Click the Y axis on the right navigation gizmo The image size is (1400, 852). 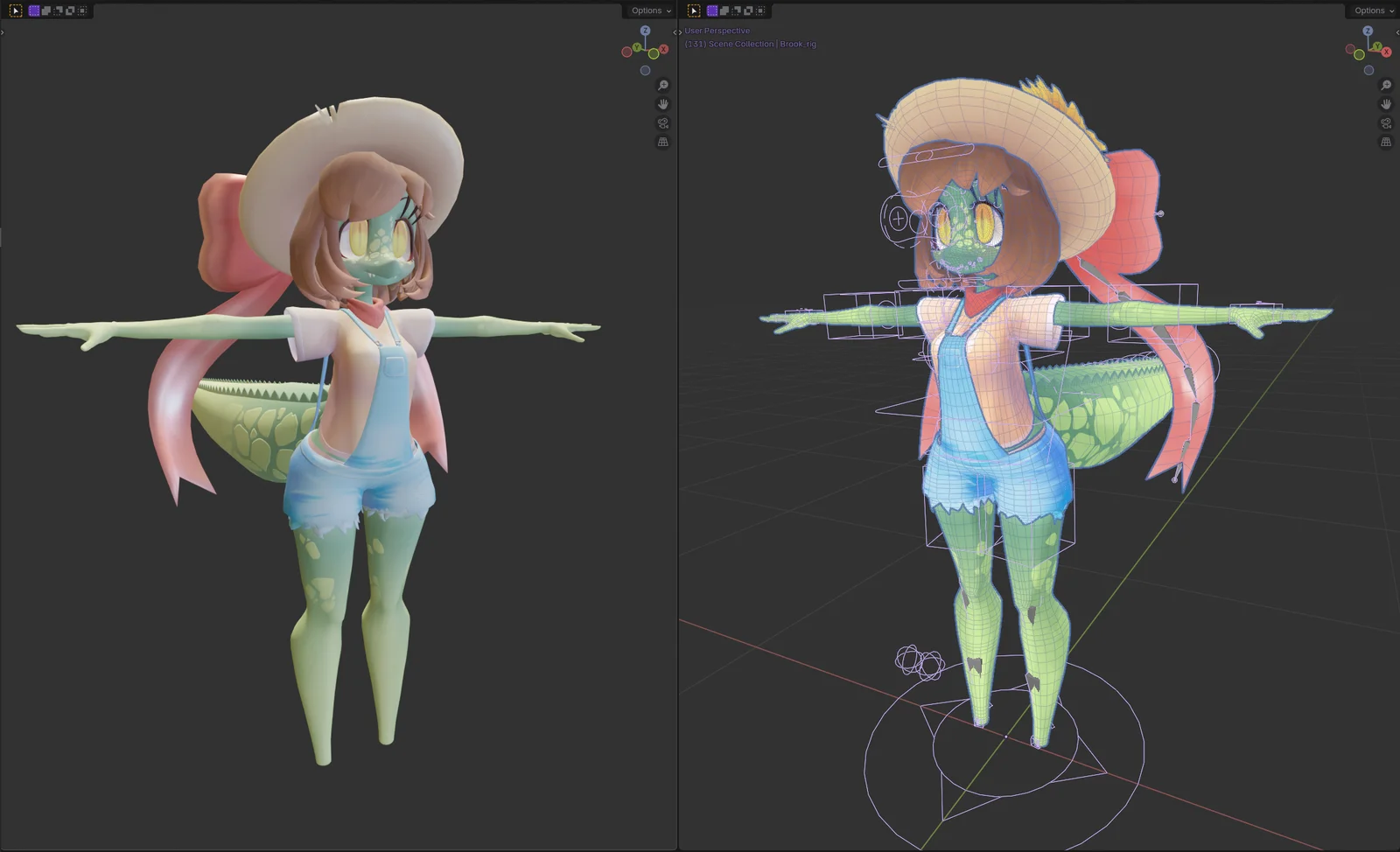click(1377, 46)
